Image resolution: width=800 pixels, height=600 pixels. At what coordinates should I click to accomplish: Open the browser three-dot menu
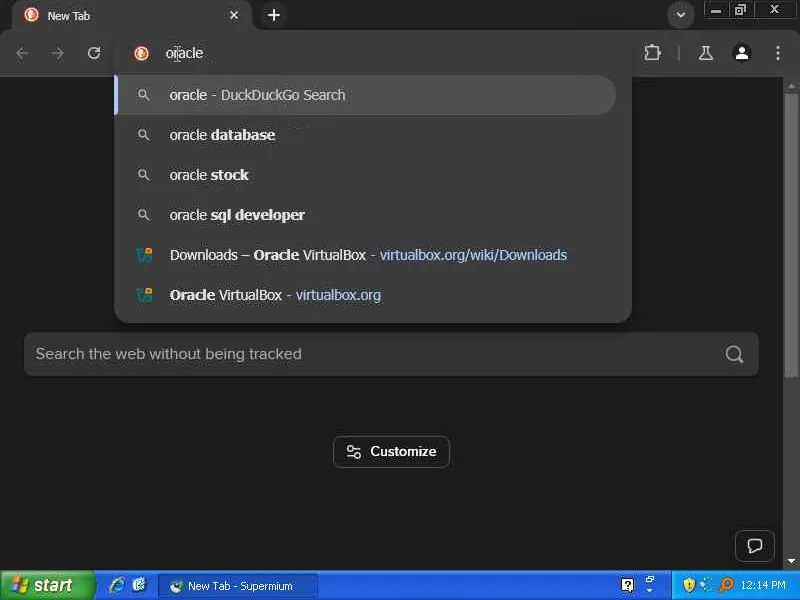pos(778,53)
